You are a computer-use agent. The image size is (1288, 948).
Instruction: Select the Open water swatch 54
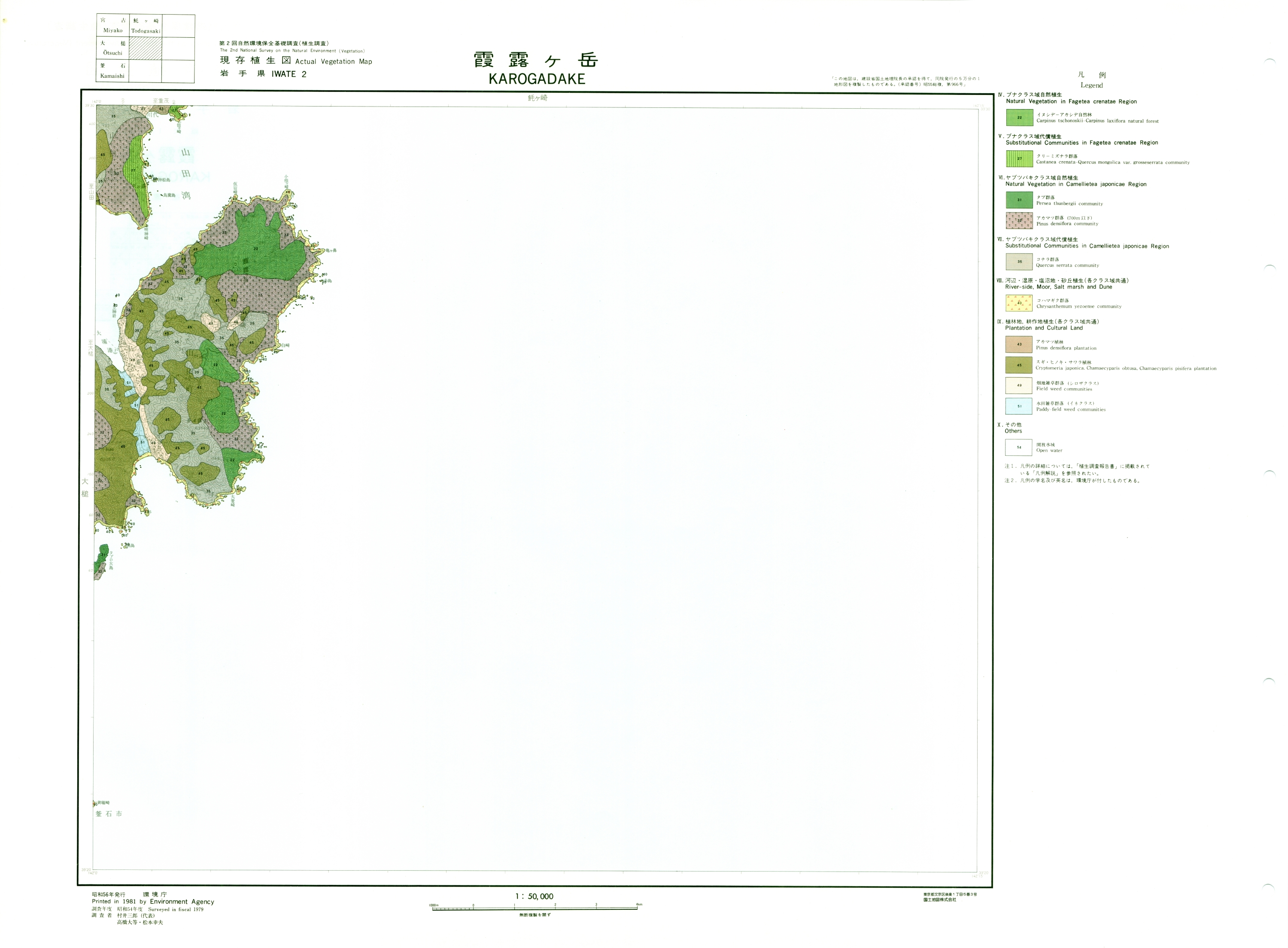[x=1019, y=447]
